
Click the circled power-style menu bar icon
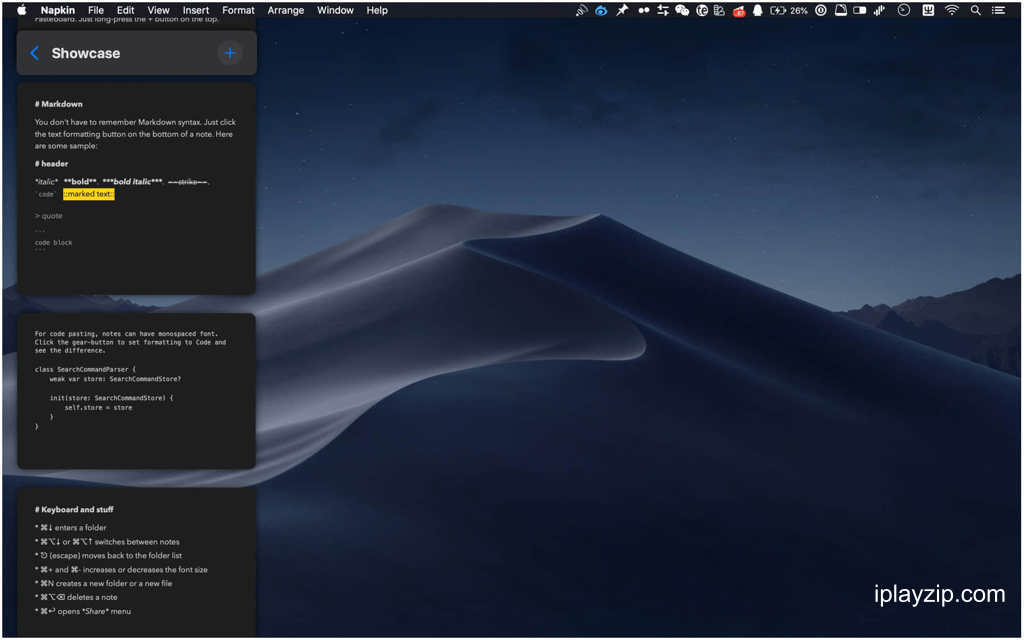point(821,10)
